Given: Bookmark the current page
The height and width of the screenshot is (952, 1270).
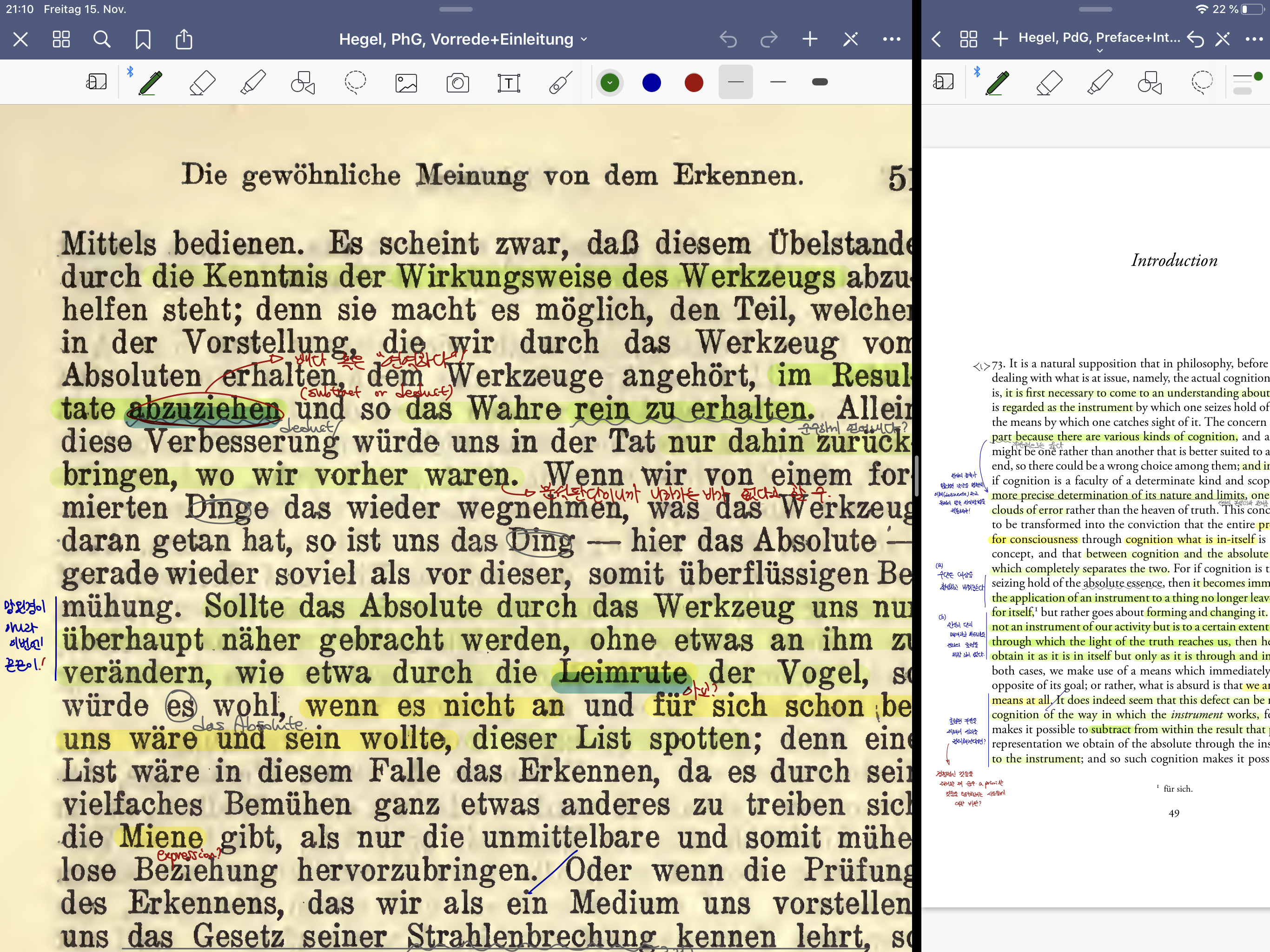Looking at the screenshot, I should [x=143, y=39].
